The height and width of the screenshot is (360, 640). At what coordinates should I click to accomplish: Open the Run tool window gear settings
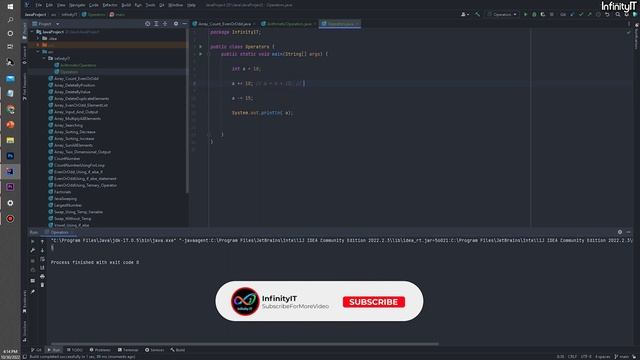click(x=620, y=232)
